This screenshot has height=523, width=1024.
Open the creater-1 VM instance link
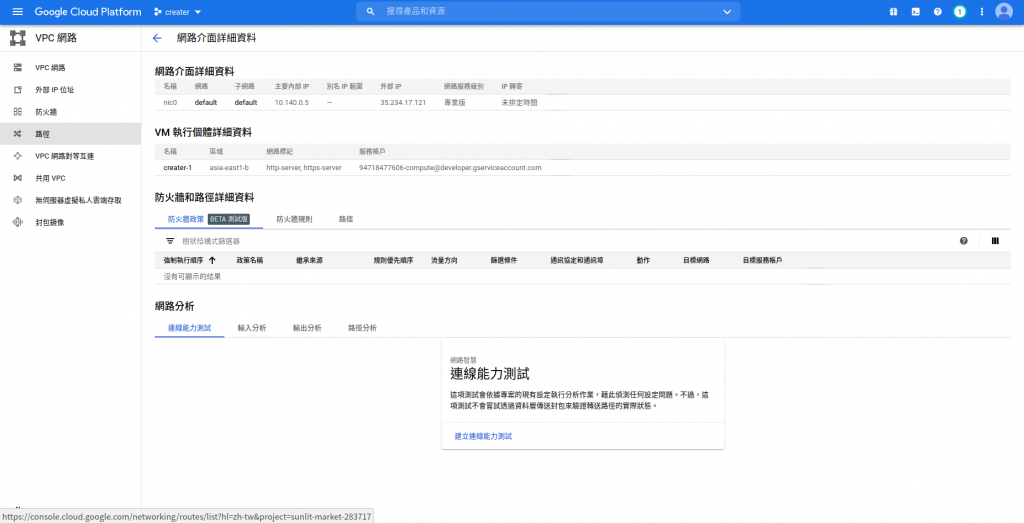[178, 168]
